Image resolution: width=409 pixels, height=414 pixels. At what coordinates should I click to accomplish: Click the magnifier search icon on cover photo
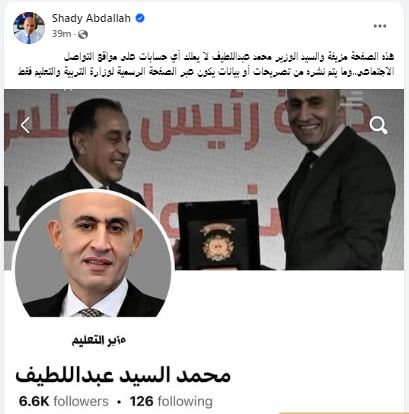[378, 126]
